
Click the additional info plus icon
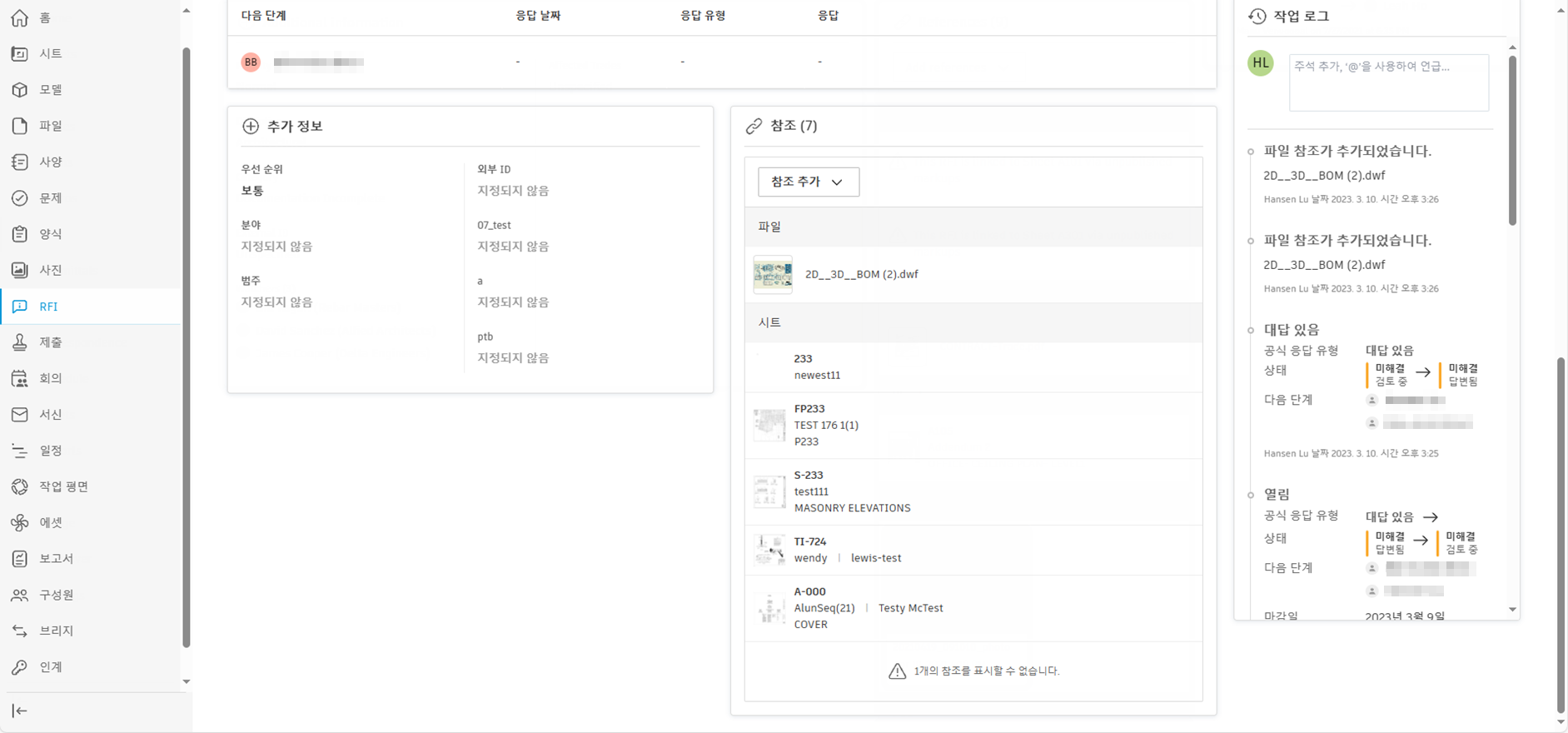[251, 126]
